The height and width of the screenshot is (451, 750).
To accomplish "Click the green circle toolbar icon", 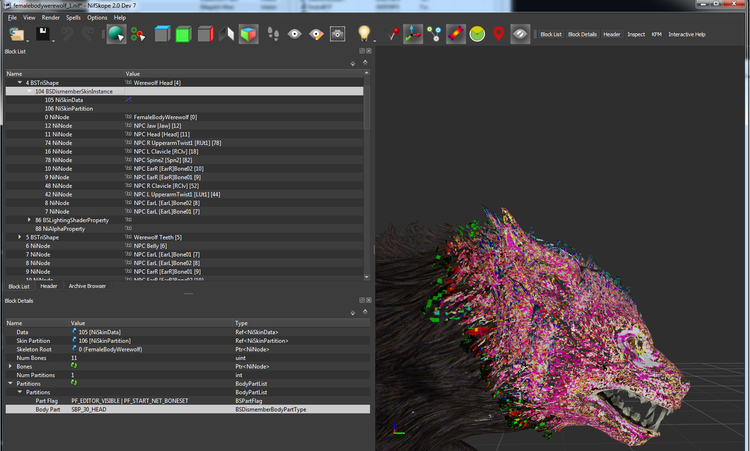I will [477, 34].
